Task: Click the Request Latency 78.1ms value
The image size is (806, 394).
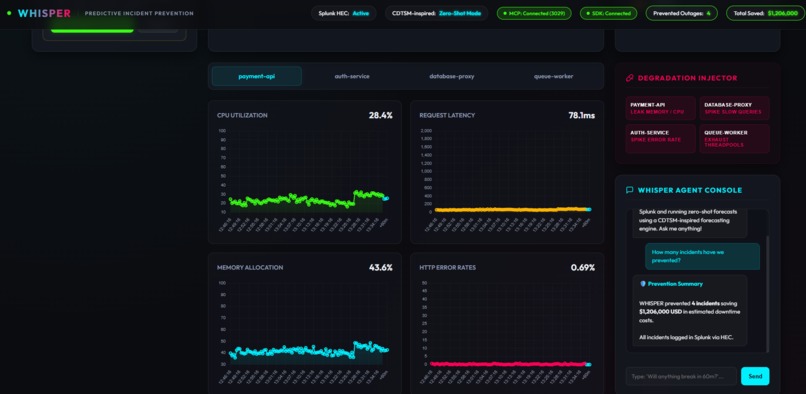Action: (581, 115)
